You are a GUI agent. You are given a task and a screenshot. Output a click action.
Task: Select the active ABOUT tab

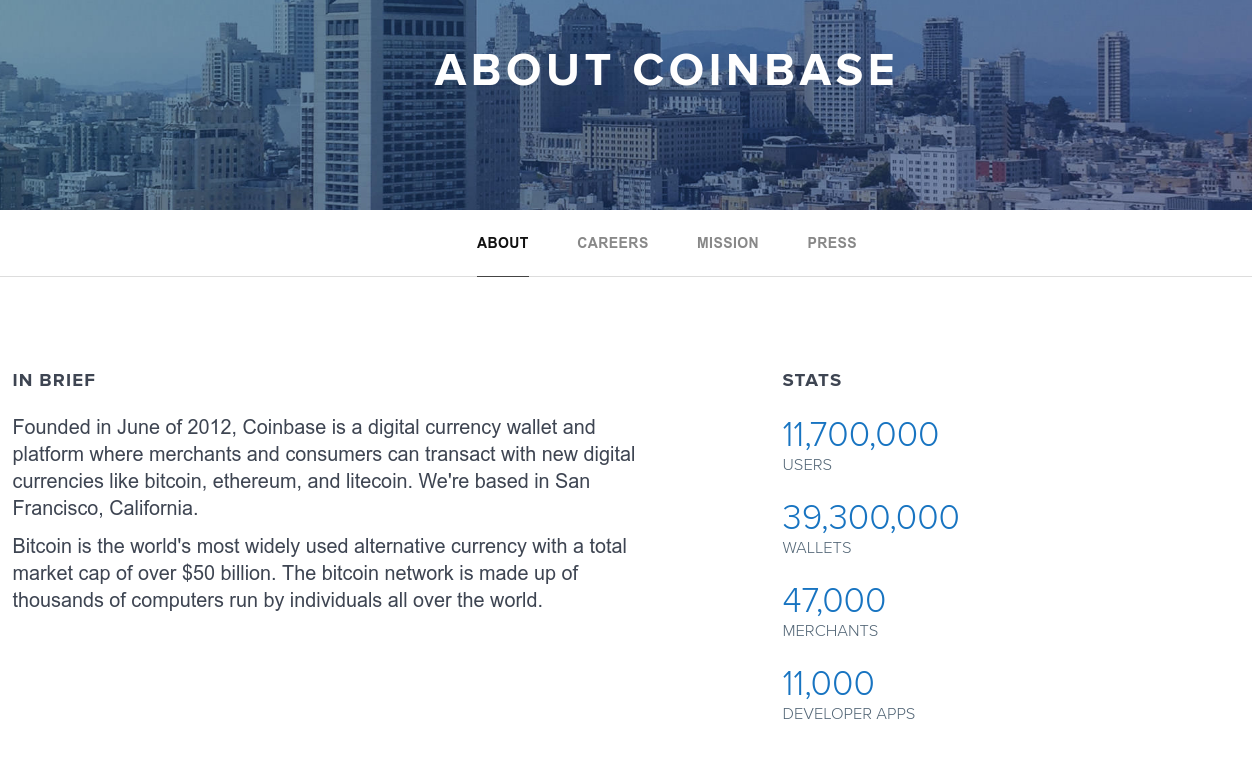[503, 243]
